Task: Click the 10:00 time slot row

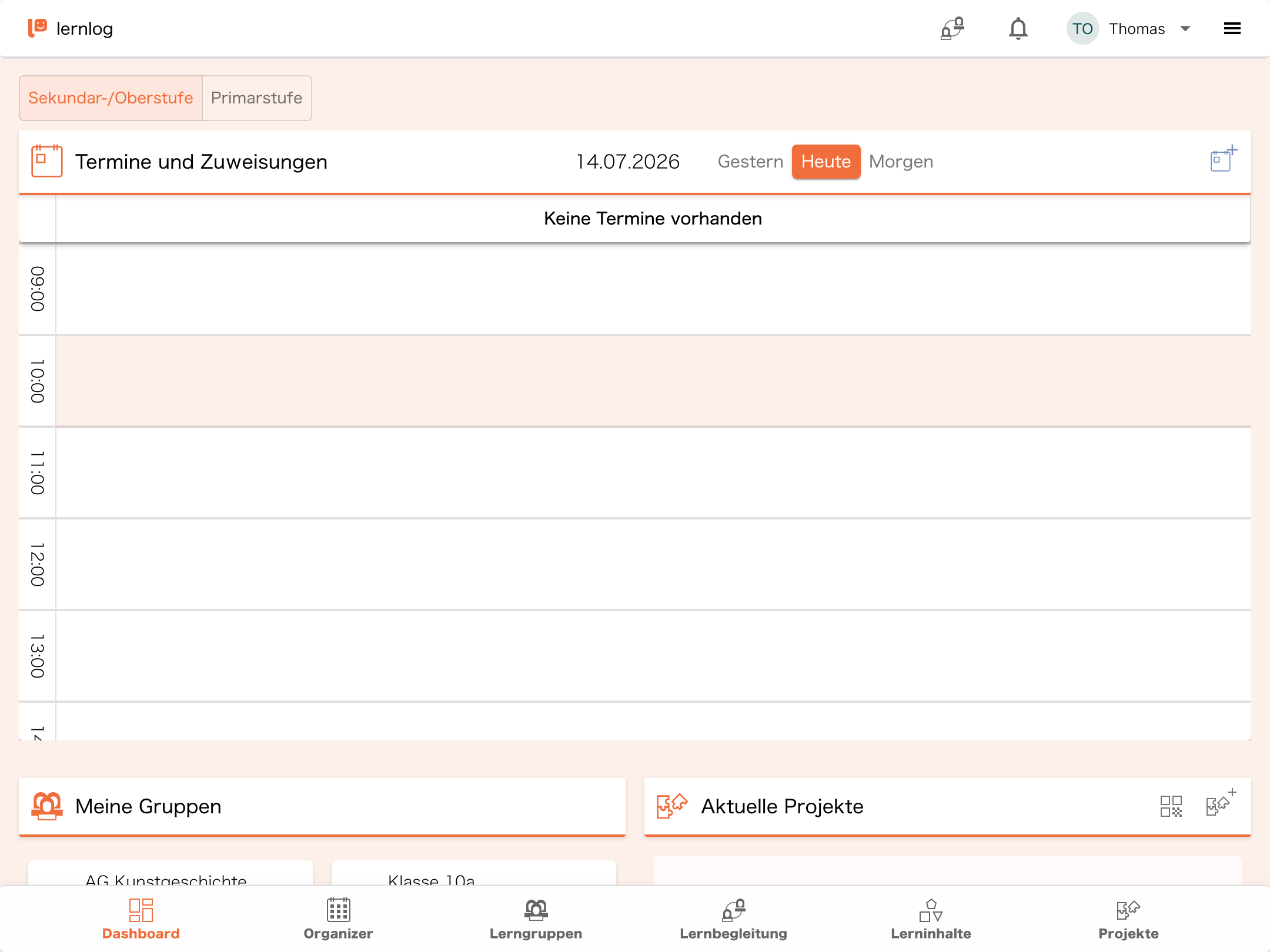Action: [653, 381]
